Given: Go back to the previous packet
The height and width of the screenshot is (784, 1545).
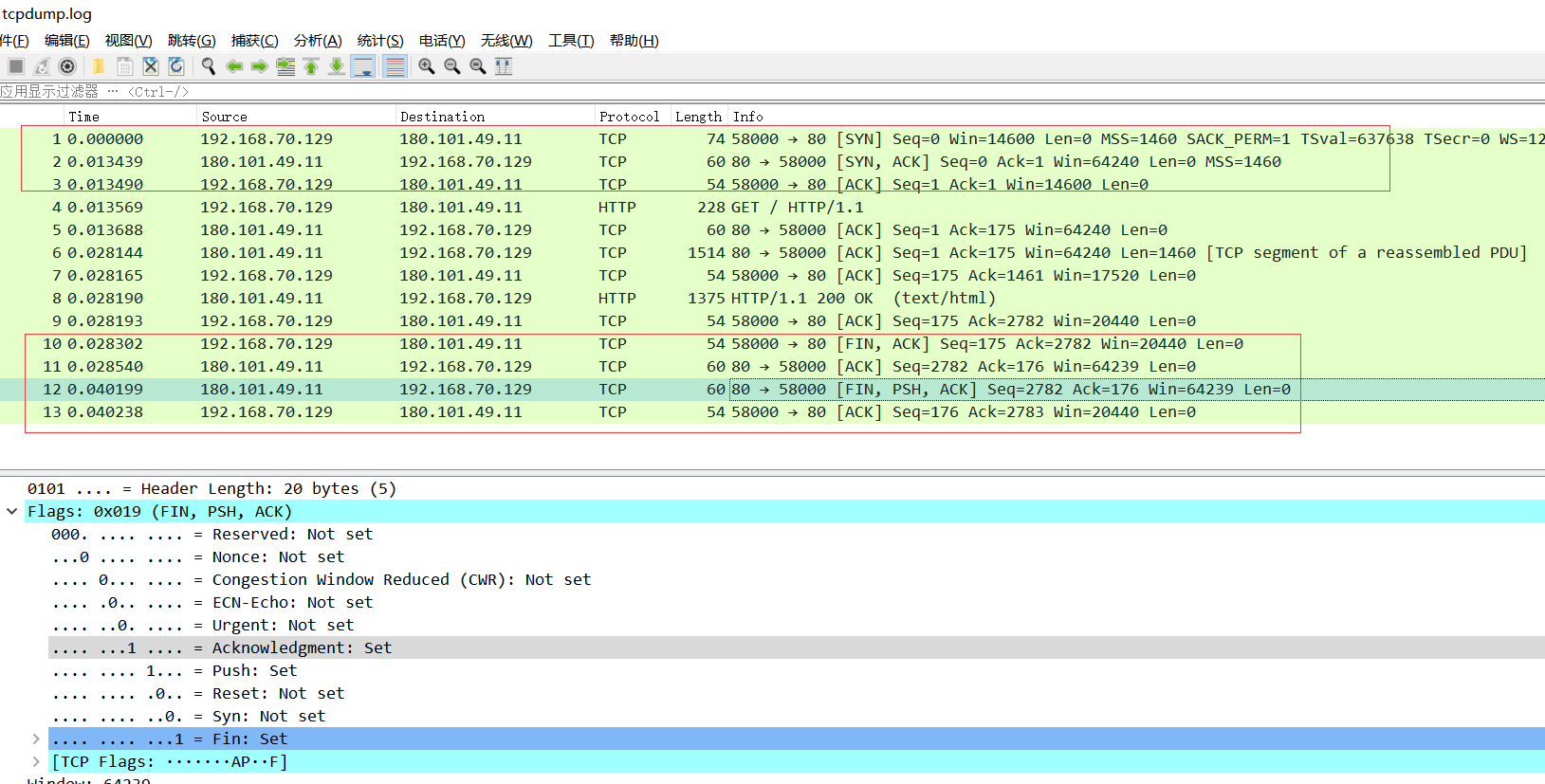Looking at the screenshot, I should pos(234,66).
